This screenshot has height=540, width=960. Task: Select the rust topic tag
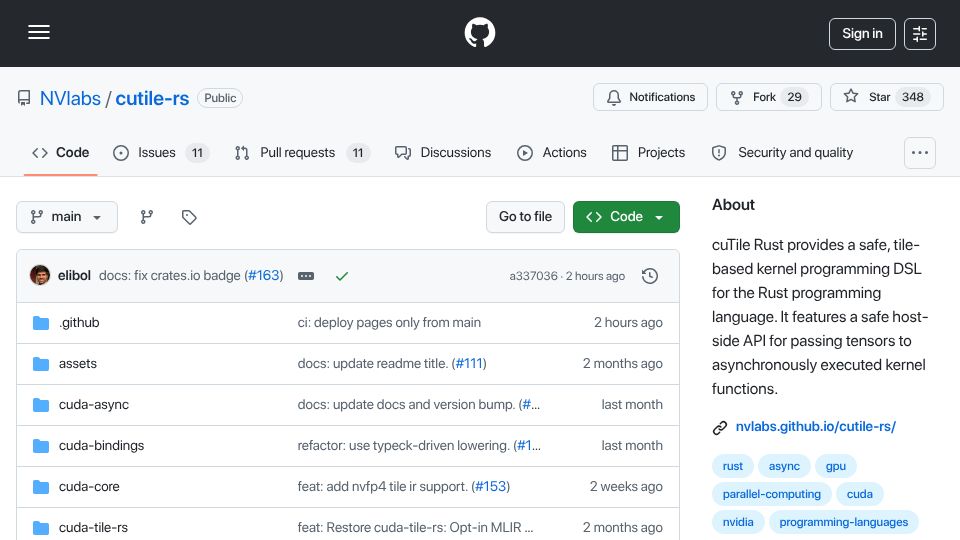click(732, 466)
